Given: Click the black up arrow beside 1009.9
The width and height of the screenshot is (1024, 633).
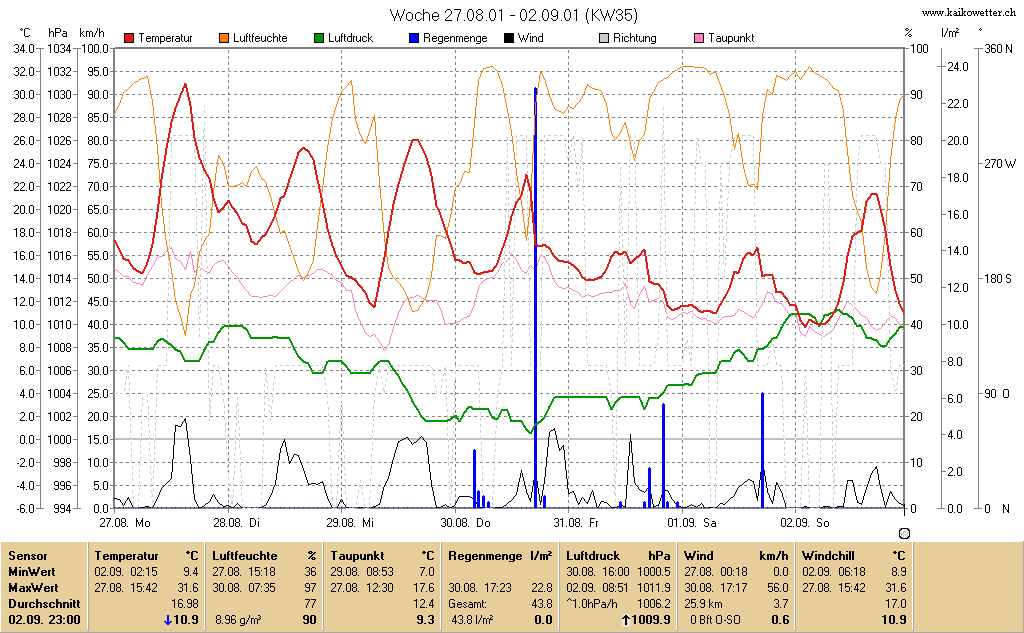Looking at the screenshot, I should point(626,620).
